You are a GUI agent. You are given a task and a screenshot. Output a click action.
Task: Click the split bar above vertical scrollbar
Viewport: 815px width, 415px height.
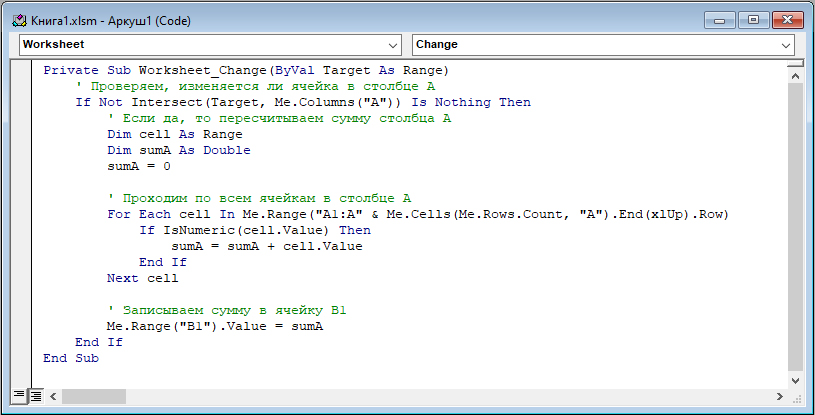795,63
